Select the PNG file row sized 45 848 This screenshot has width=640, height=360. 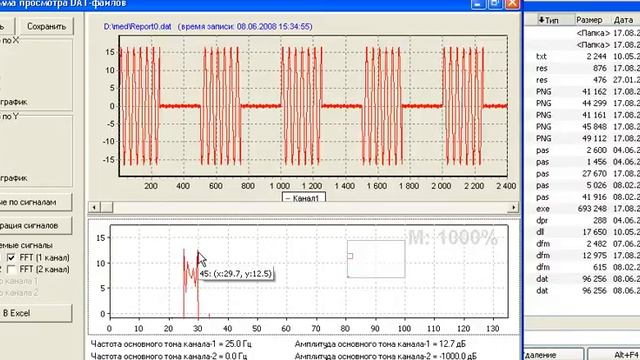(582, 127)
